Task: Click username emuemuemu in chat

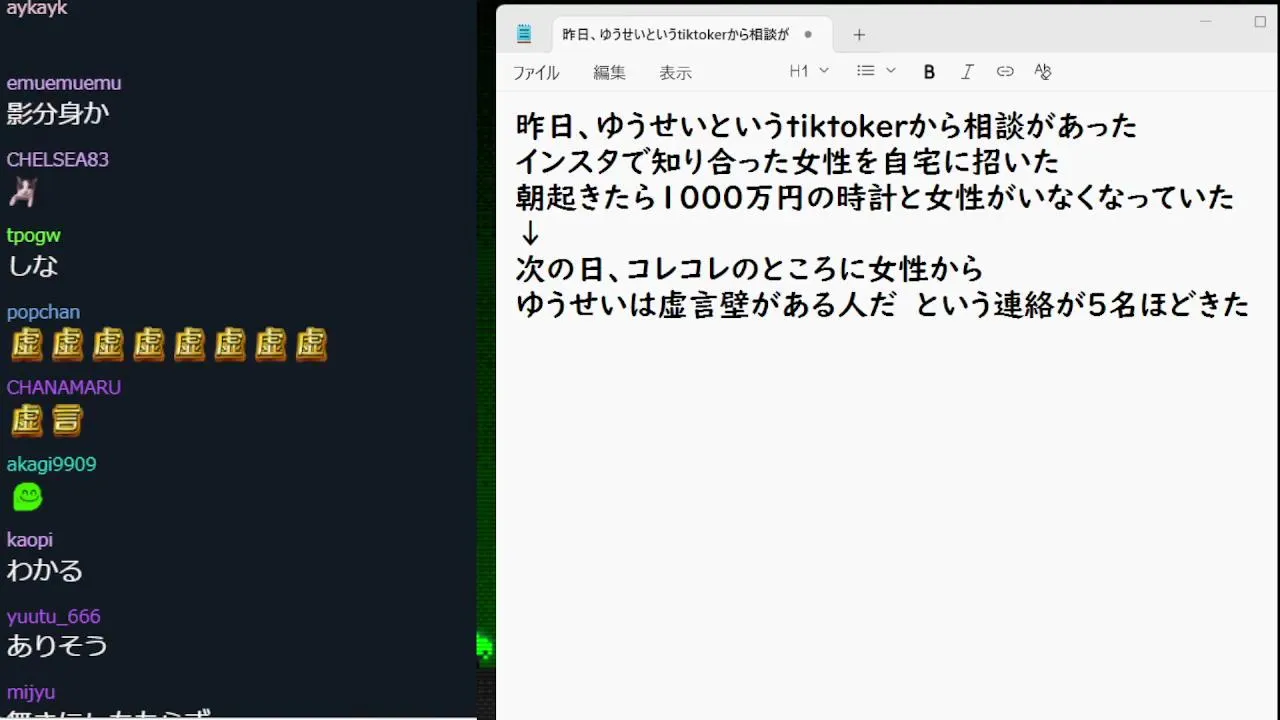Action: pos(64,83)
